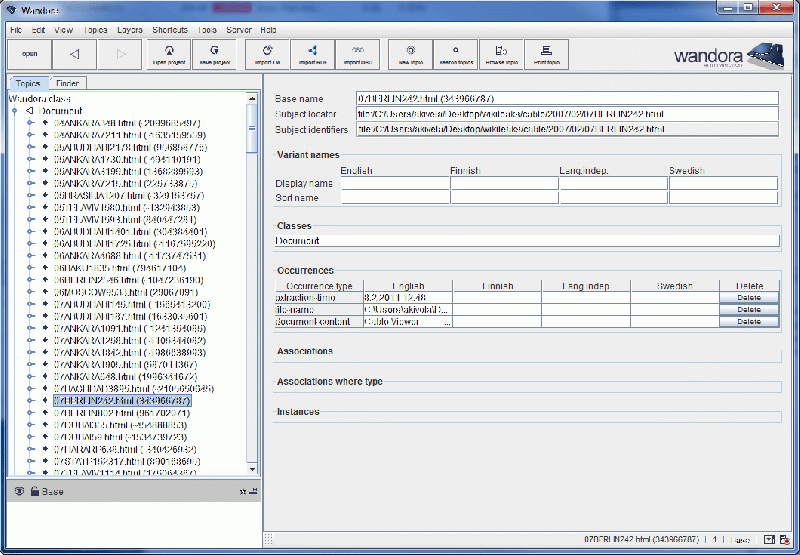Toggle the lock icon on Base layer
Image resolution: width=800 pixels, height=555 pixels.
tap(34, 491)
